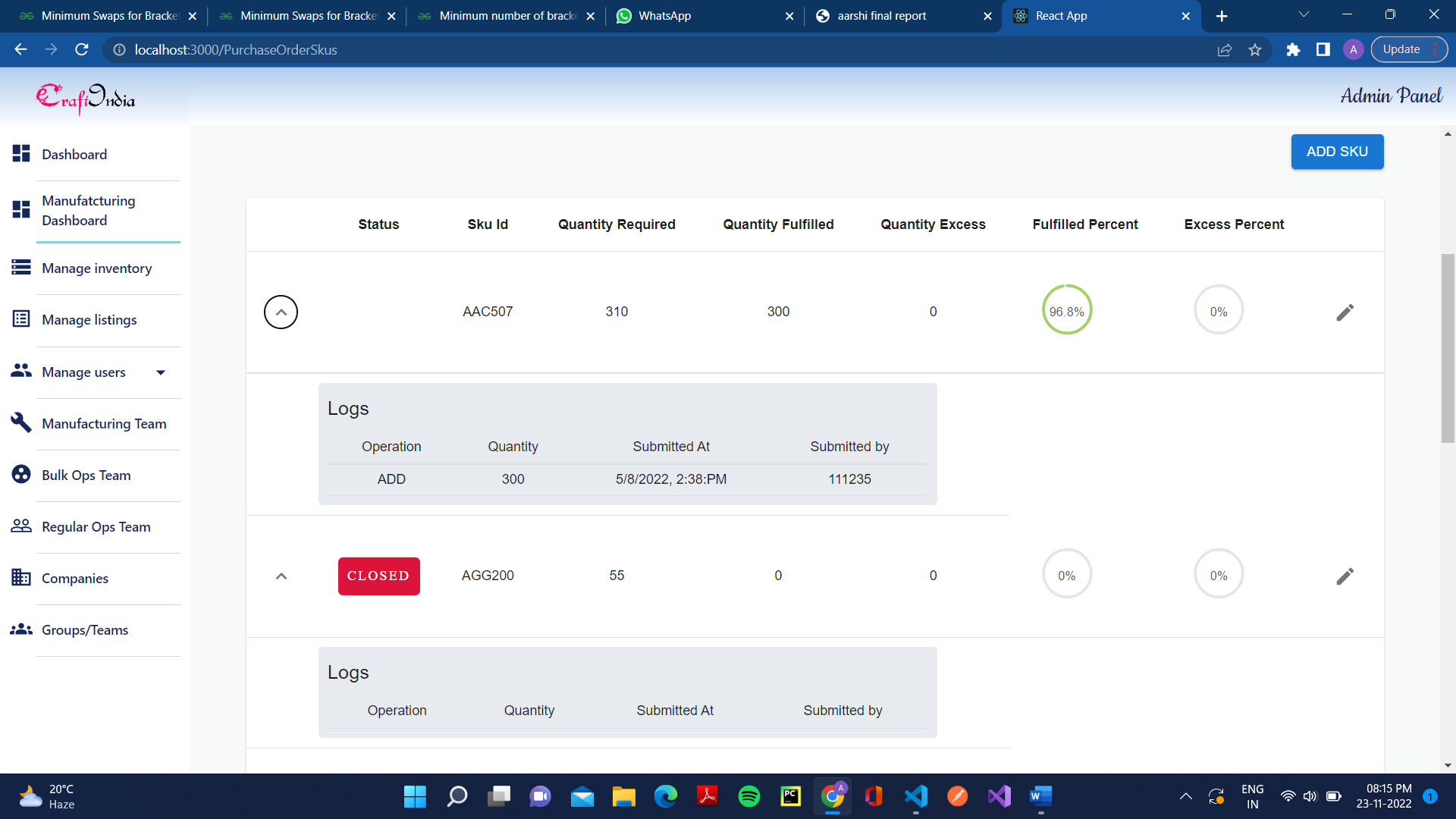Select the Manage listings icon
1456x819 pixels.
point(20,319)
